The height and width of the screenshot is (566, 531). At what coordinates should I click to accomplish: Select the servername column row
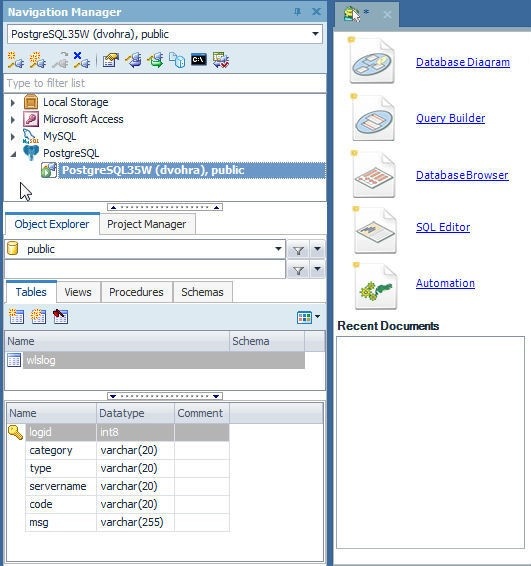pos(127,486)
